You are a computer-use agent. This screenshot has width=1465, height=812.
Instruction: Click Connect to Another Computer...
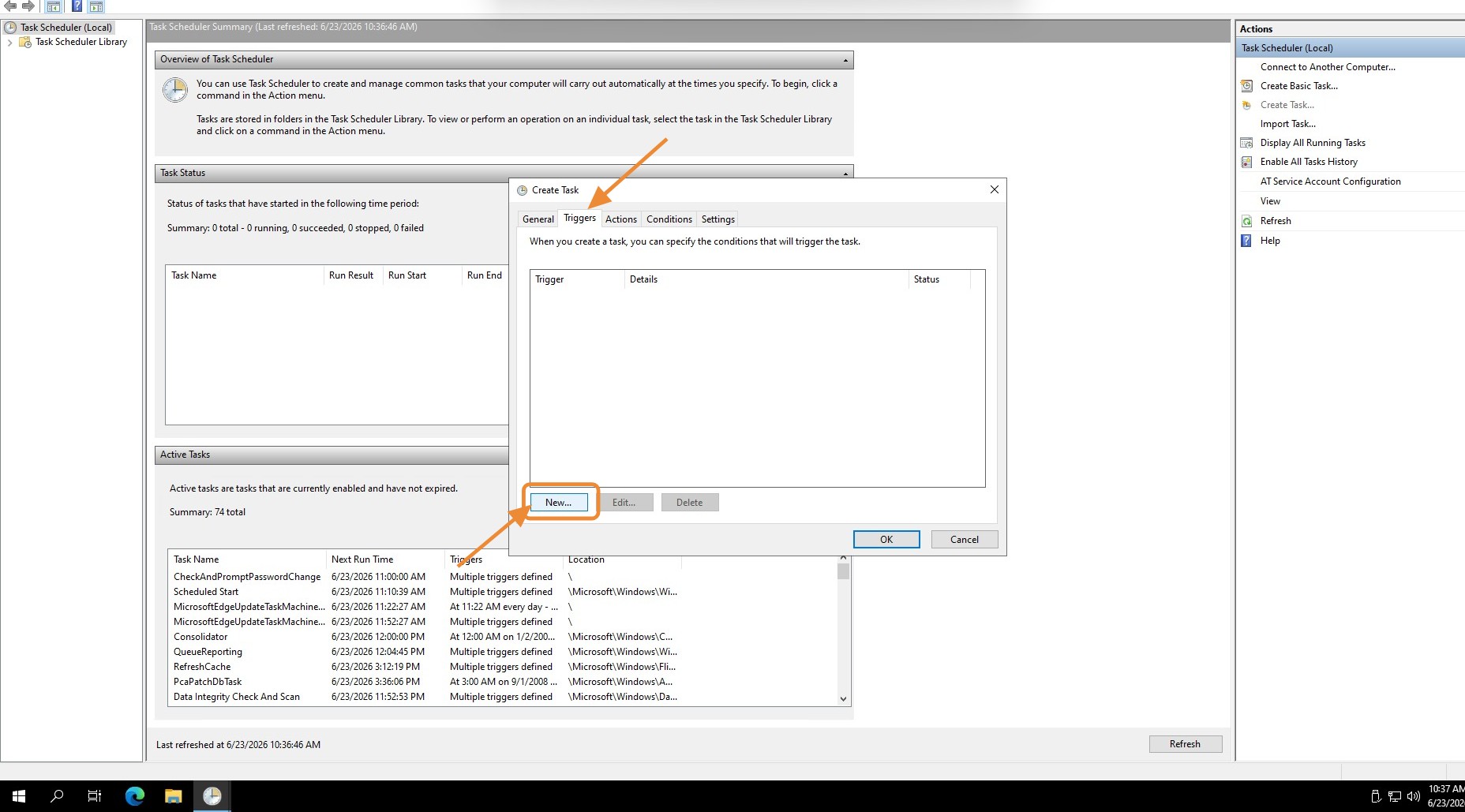click(x=1328, y=67)
